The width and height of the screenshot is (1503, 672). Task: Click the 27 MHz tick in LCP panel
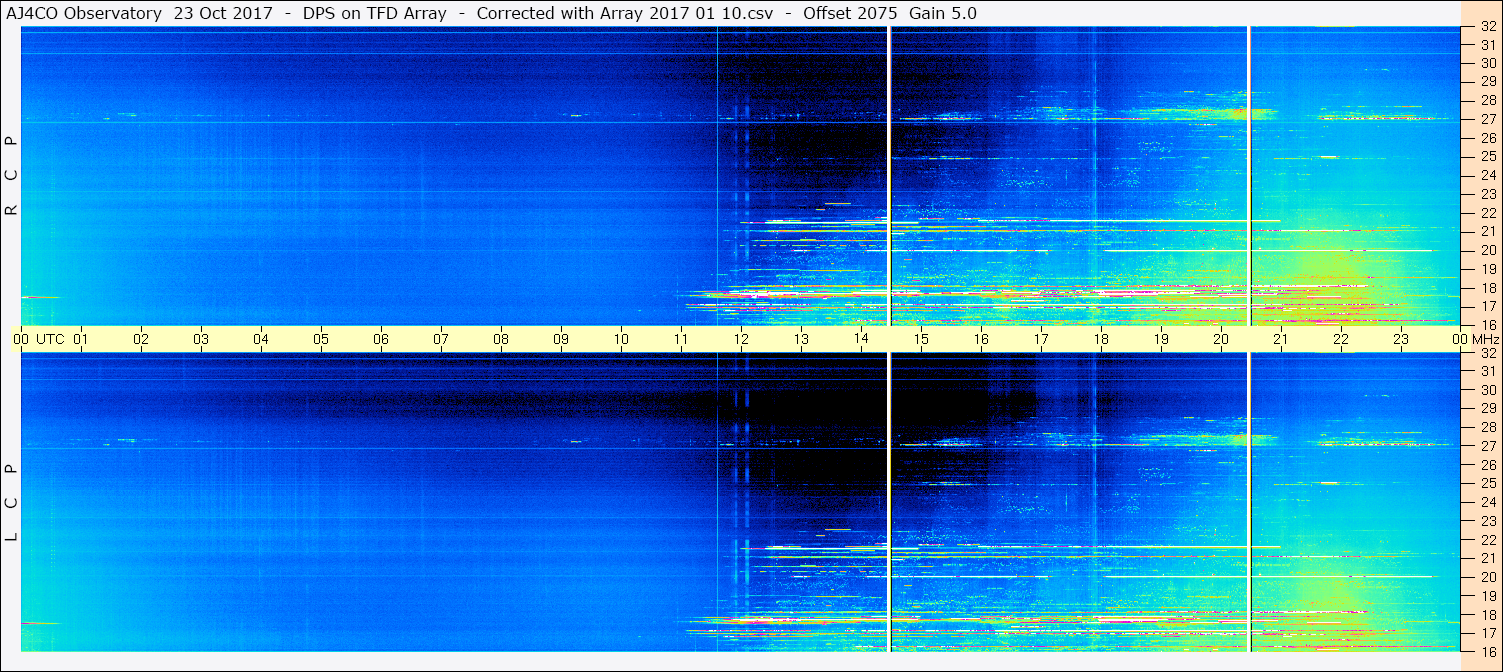coord(1487,446)
